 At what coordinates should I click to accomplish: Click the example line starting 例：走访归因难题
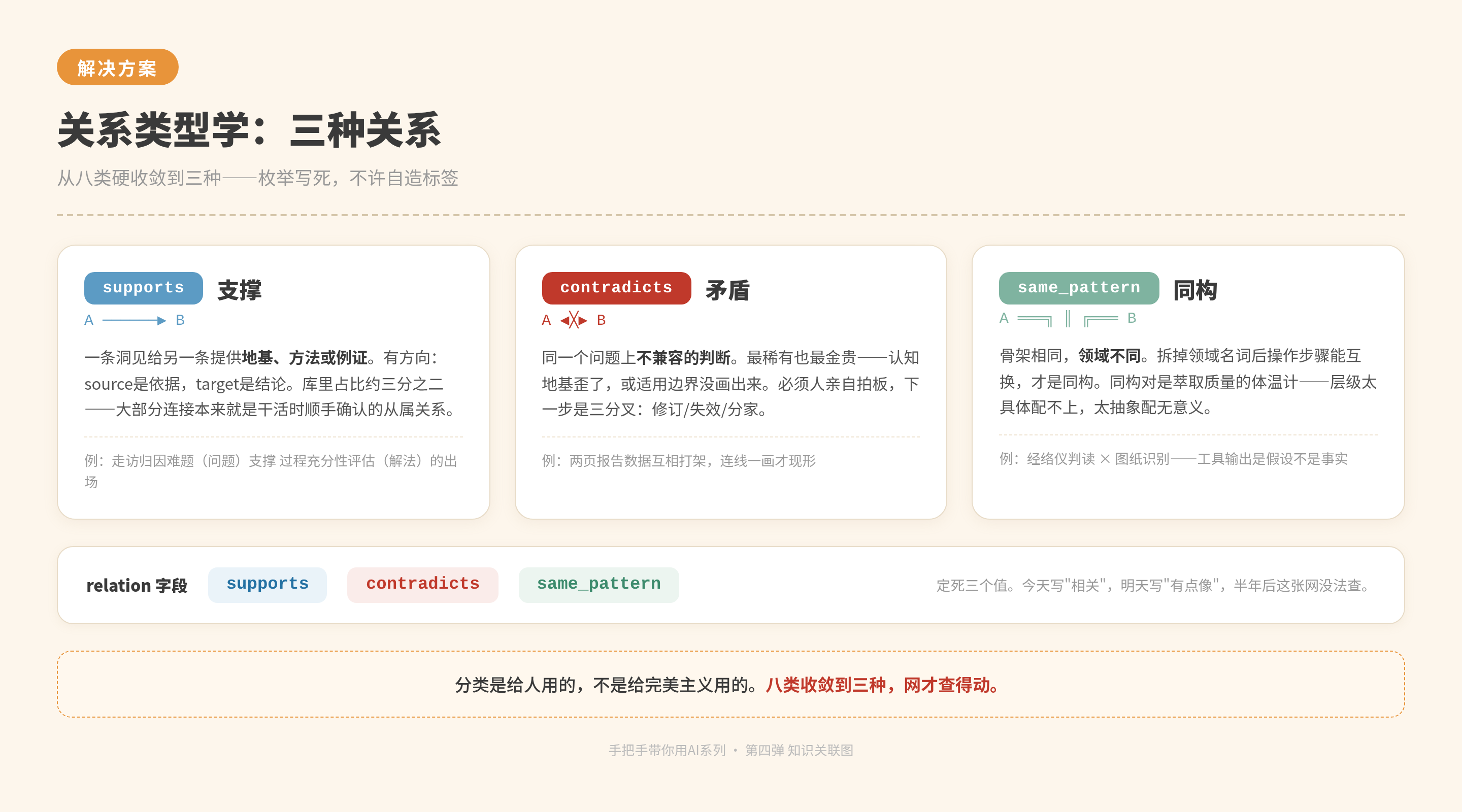click(x=271, y=471)
